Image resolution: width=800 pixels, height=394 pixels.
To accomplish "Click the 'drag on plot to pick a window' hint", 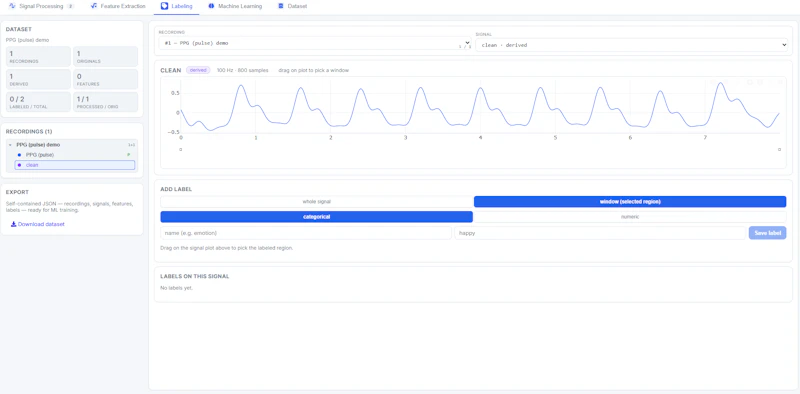I will pyautogui.click(x=314, y=70).
